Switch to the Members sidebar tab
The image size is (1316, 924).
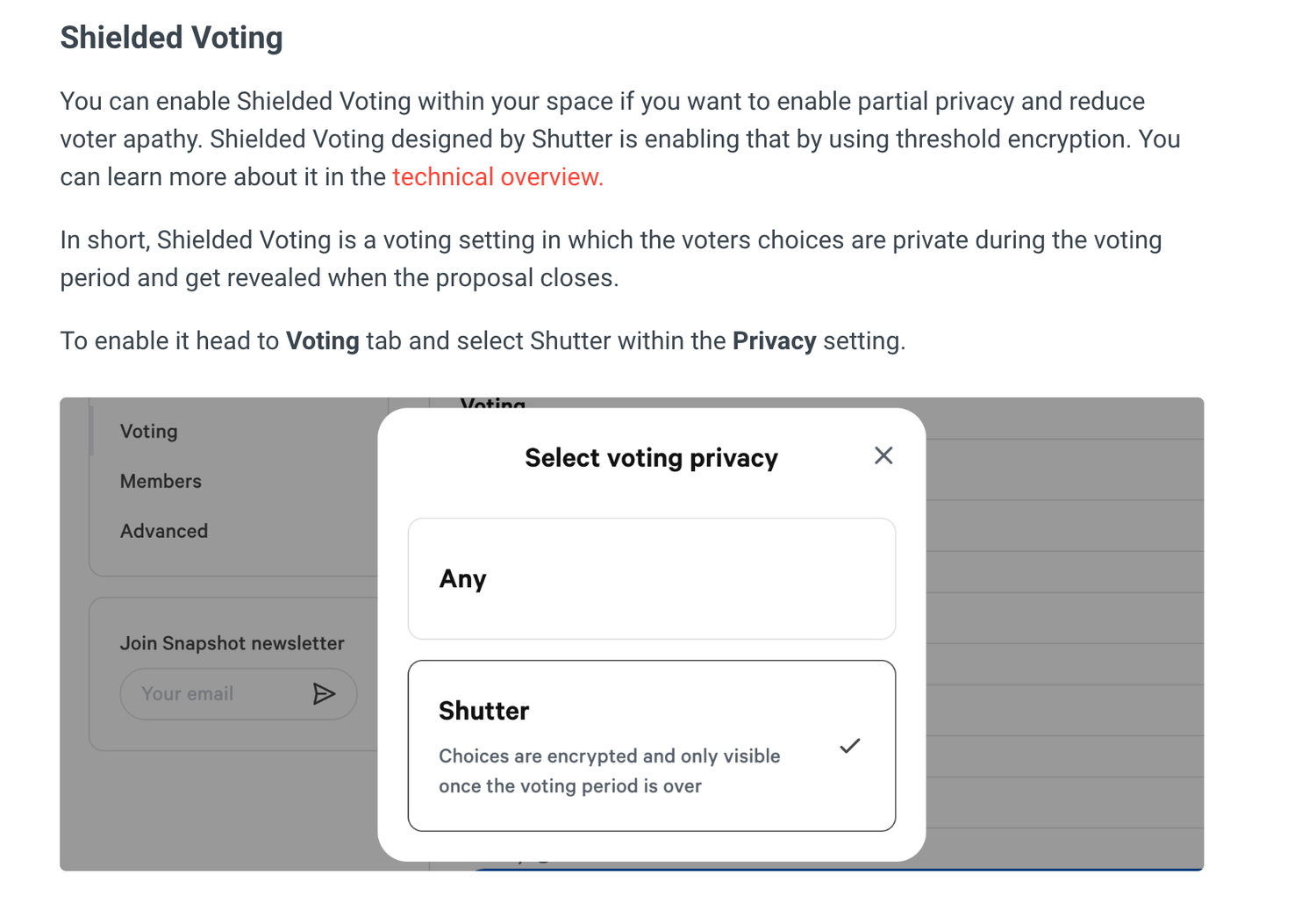[x=161, y=481]
